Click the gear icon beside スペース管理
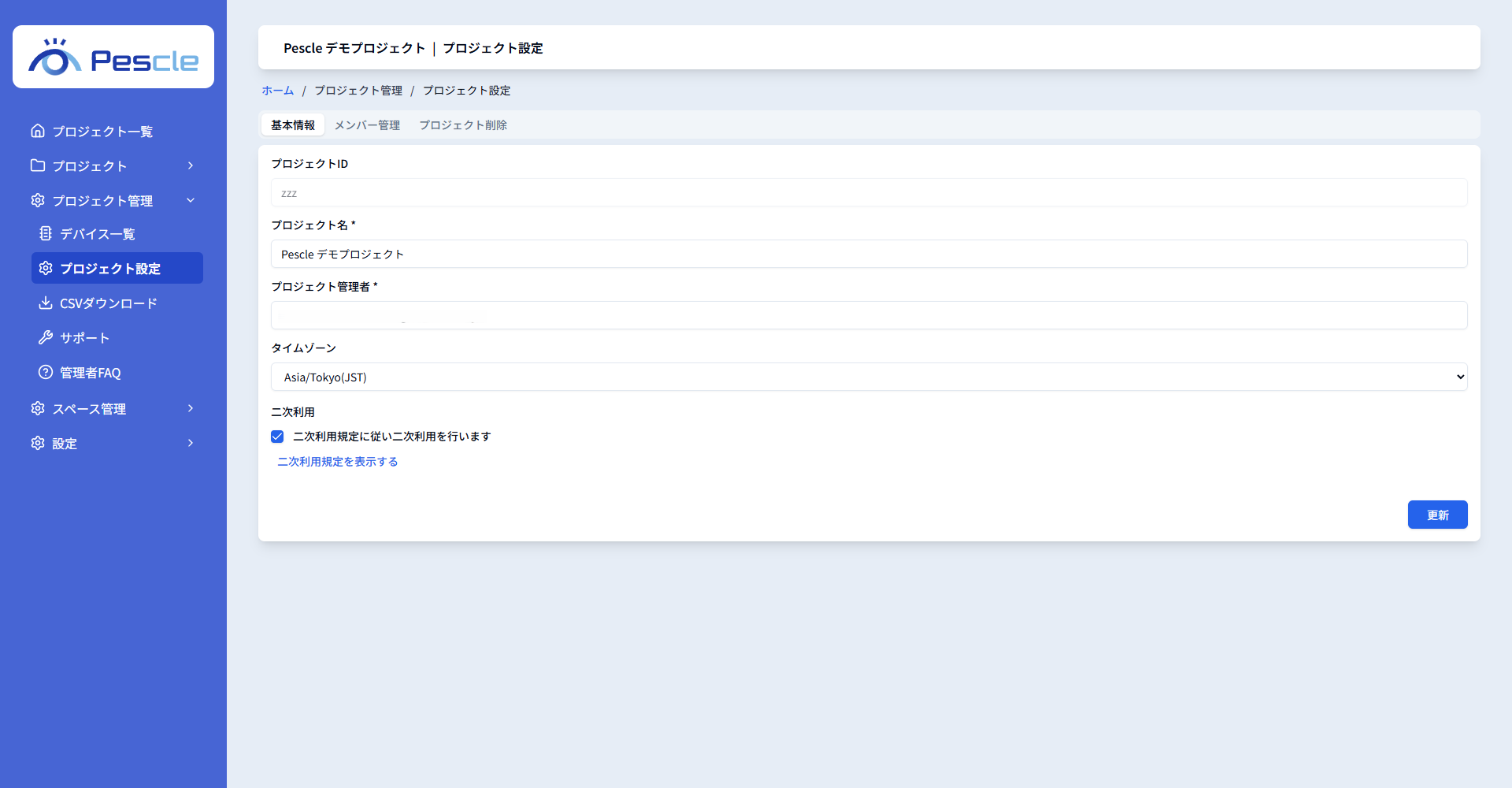This screenshot has width=1512, height=788. (38, 408)
